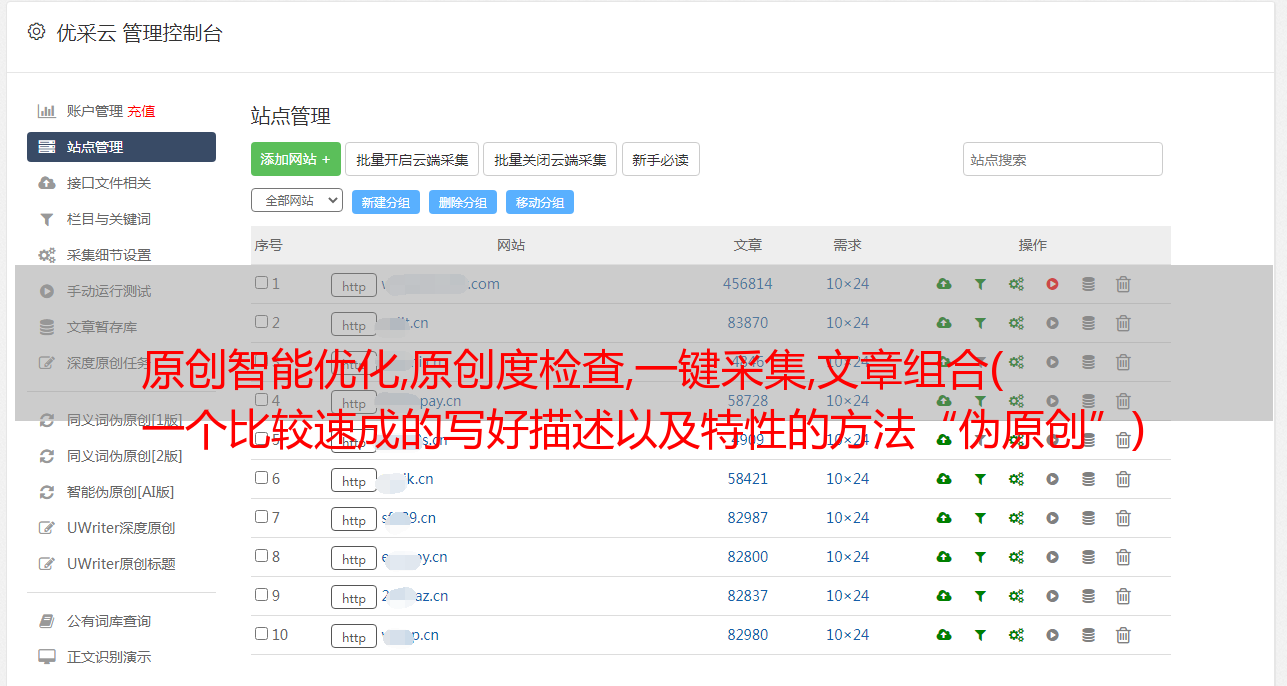Click the red 充值 link
This screenshot has height=686, width=1287.
[141, 111]
